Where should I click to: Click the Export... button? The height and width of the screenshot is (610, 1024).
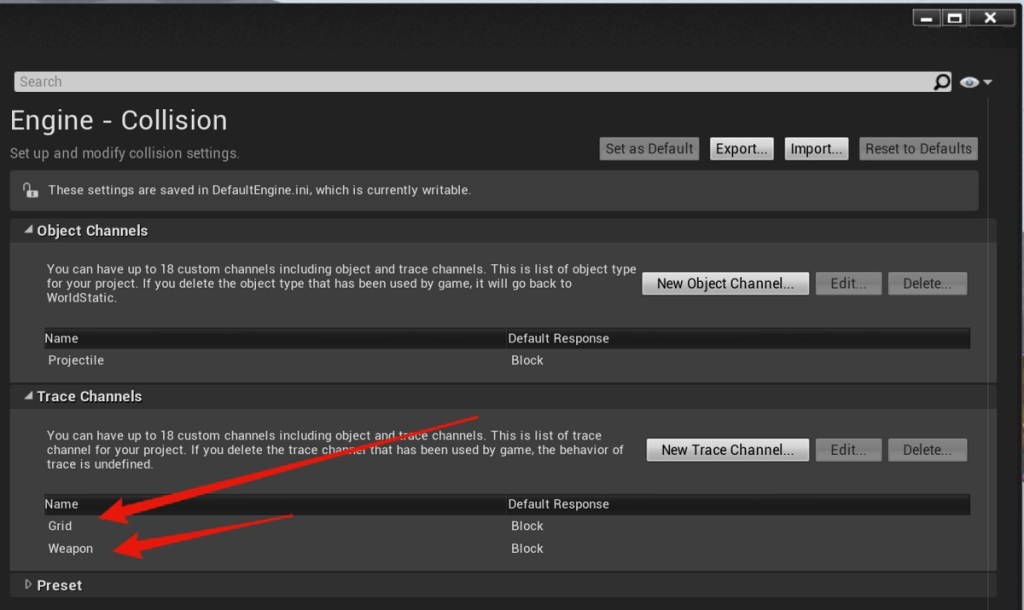tap(741, 149)
